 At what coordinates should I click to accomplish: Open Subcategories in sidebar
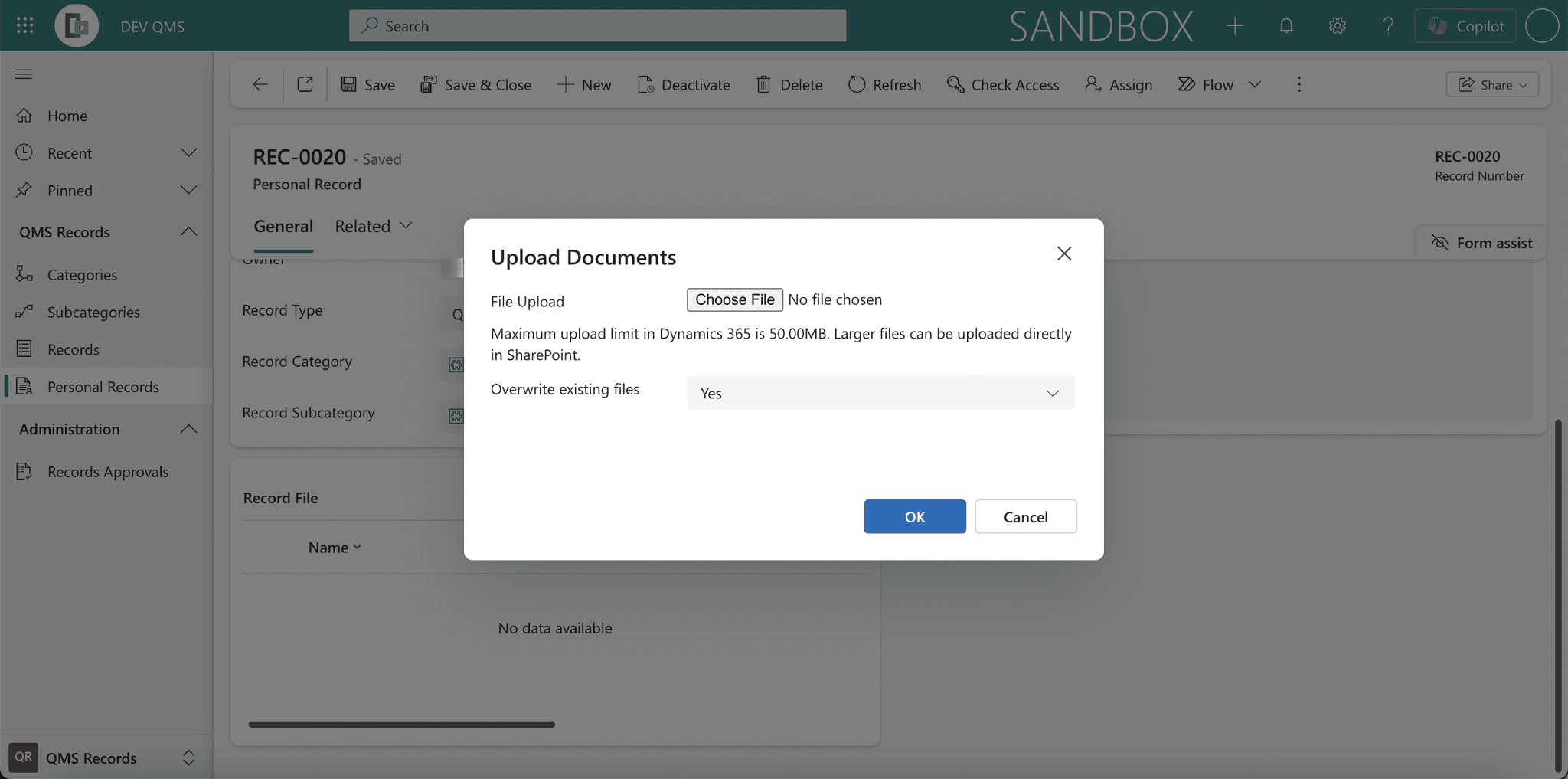point(106,312)
